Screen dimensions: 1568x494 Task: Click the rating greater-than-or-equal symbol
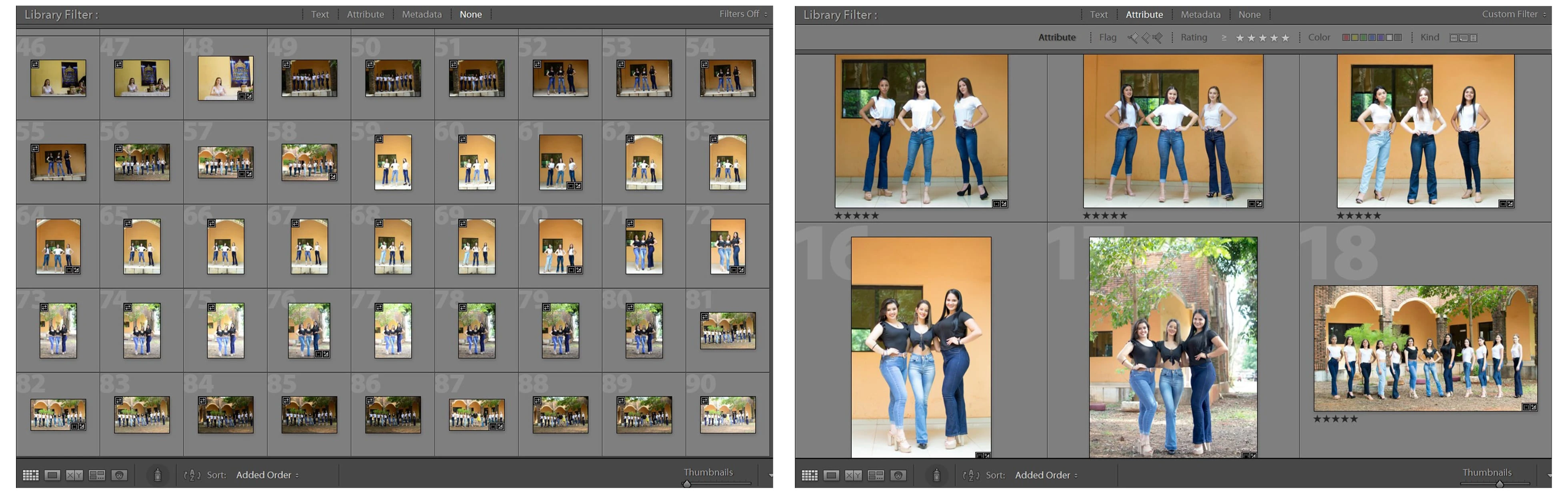(1224, 38)
